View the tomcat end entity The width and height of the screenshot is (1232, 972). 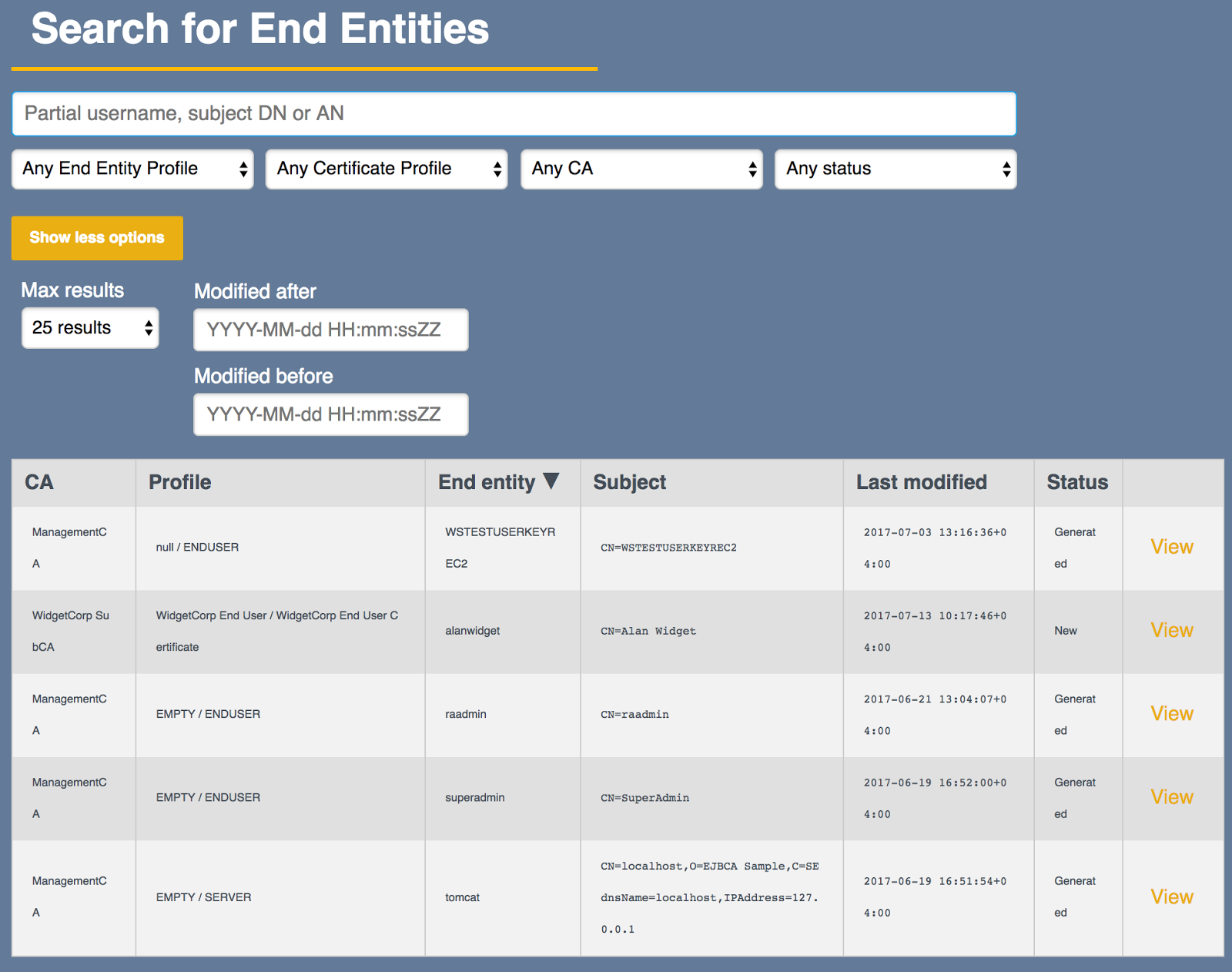click(x=1171, y=897)
